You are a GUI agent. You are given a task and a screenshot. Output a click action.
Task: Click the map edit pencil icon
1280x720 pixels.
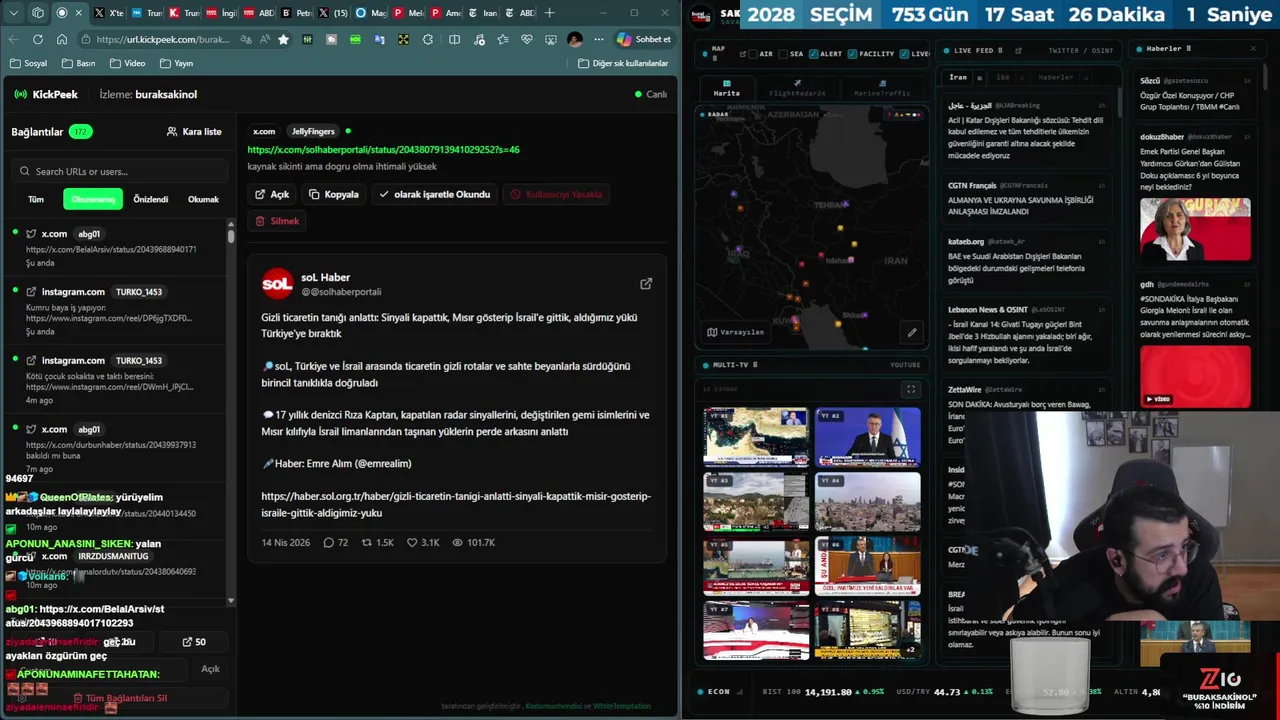pyautogui.click(x=911, y=332)
